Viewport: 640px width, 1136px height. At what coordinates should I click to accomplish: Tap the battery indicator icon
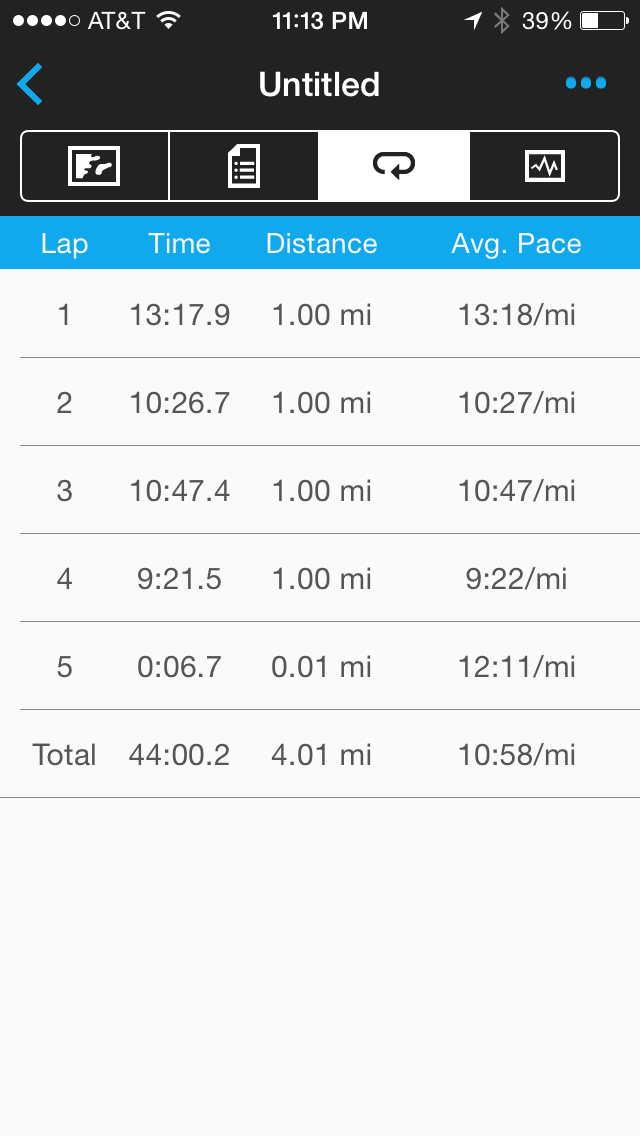tap(602, 20)
